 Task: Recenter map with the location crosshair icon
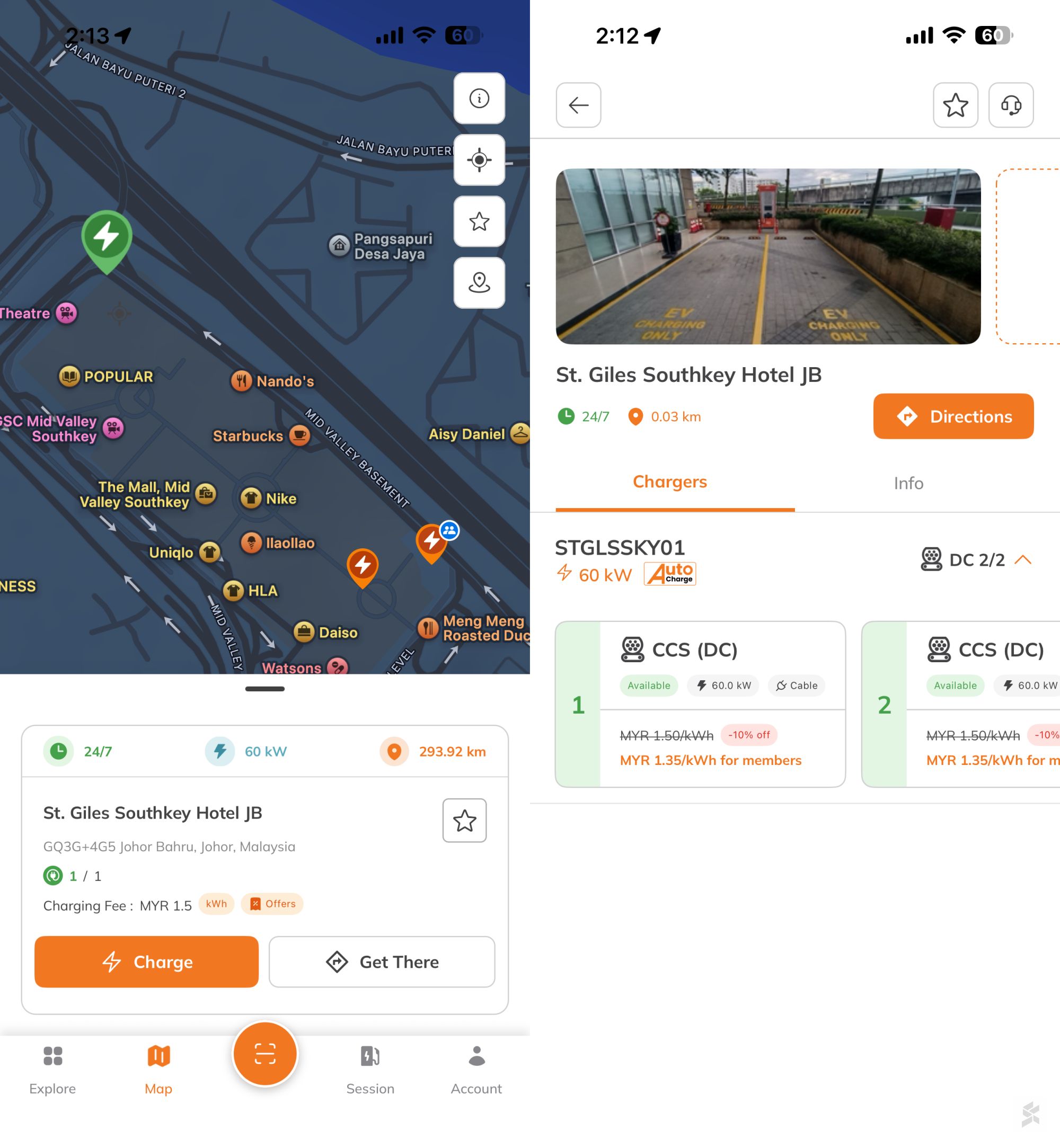tap(479, 159)
